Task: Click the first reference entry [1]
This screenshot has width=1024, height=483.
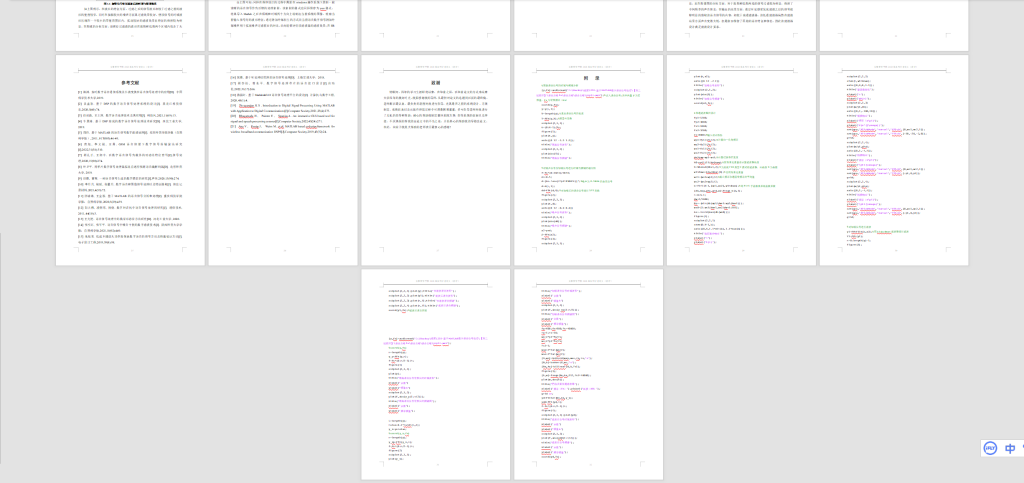Action: [130, 93]
